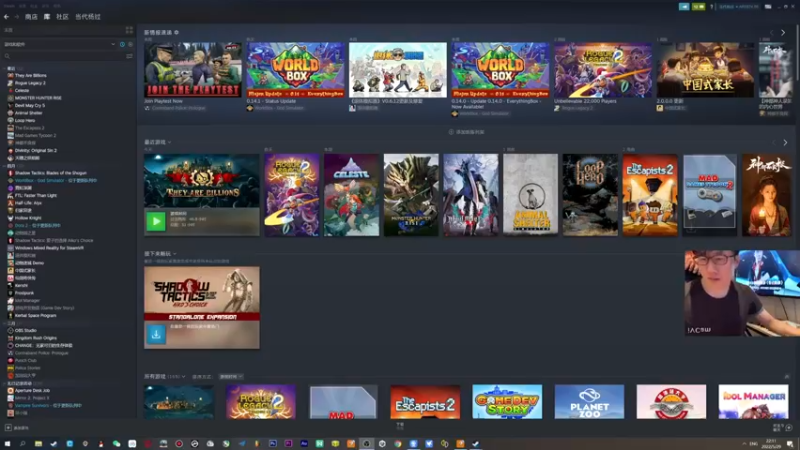Open Chrome from the taskbar

click(397, 444)
